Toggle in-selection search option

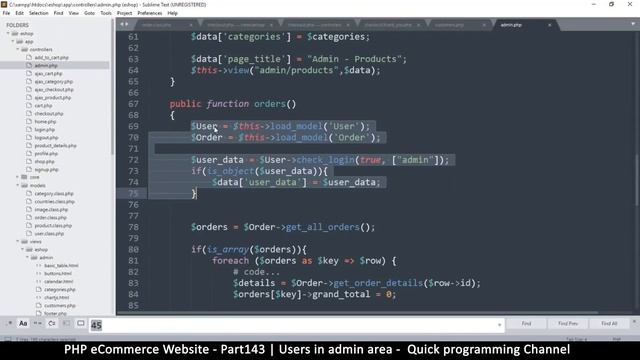point(66,324)
